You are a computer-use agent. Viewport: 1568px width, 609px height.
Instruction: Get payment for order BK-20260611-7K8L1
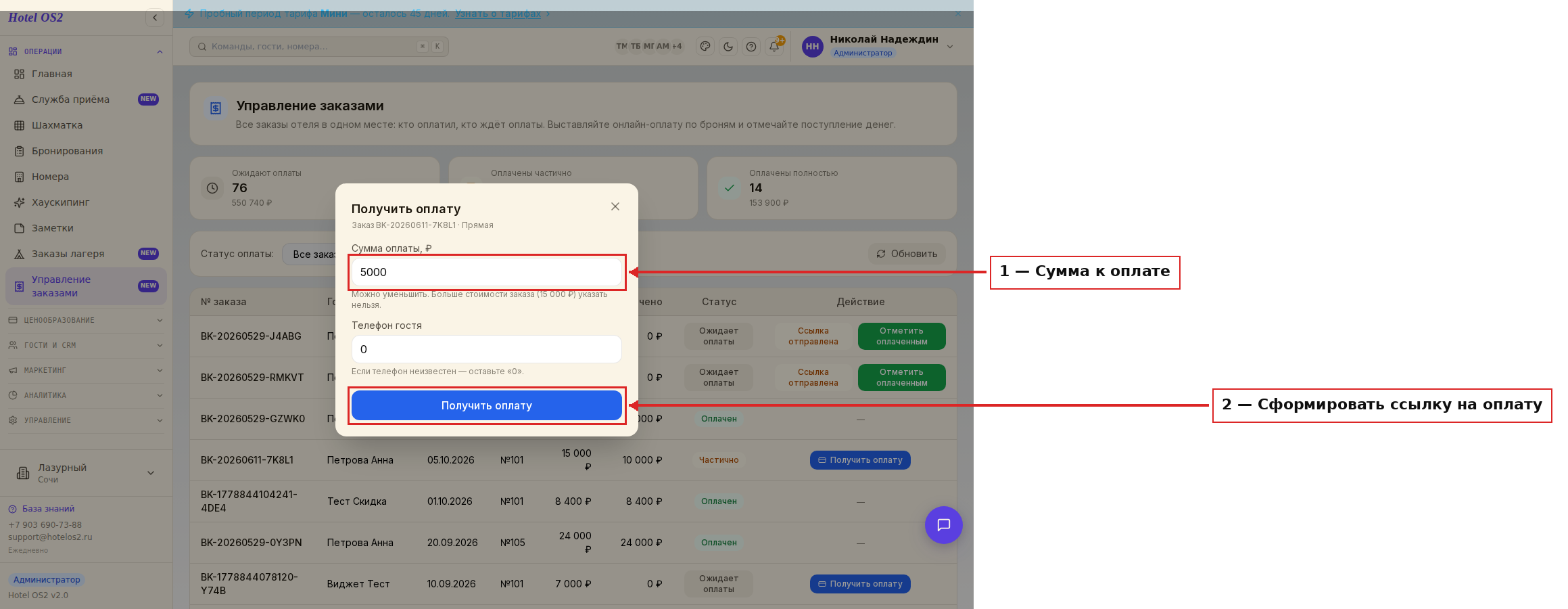[x=860, y=460]
